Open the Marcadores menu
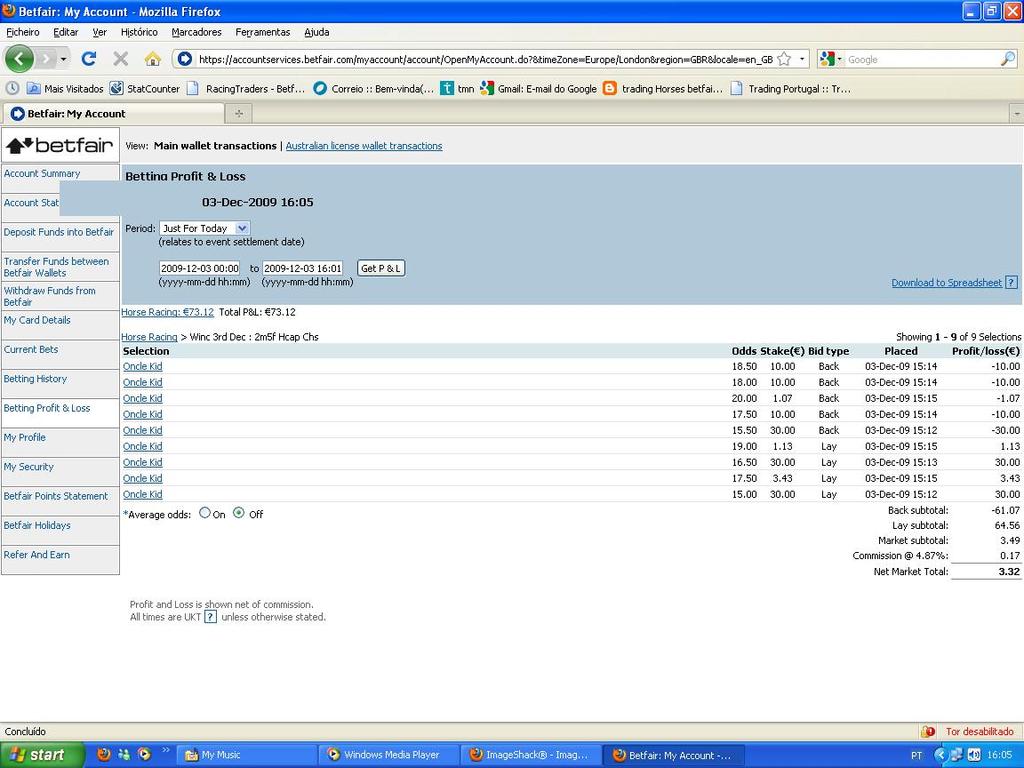1024x768 pixels. 197,32
